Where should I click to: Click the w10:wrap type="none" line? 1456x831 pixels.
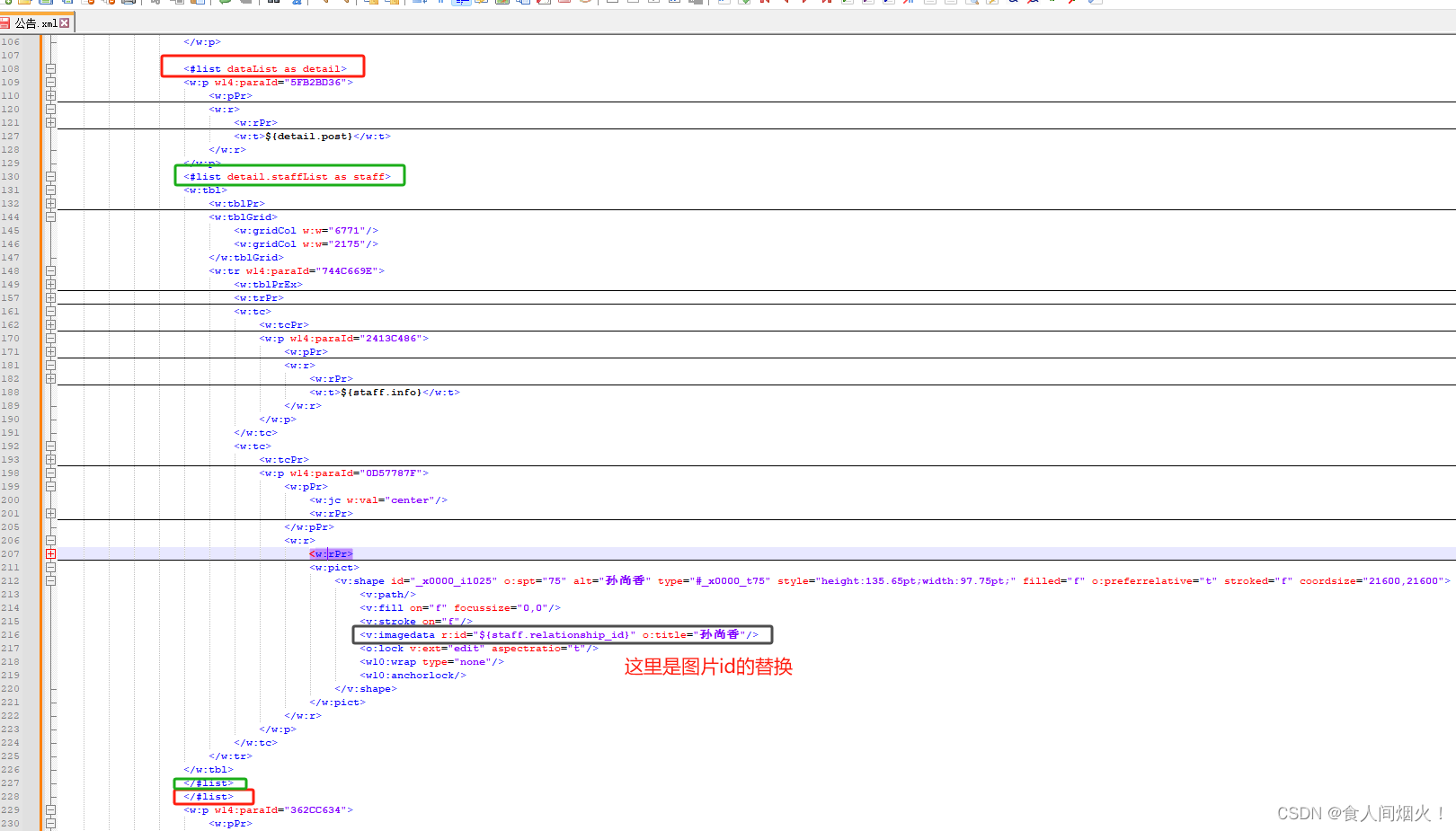tap(432, 662)
